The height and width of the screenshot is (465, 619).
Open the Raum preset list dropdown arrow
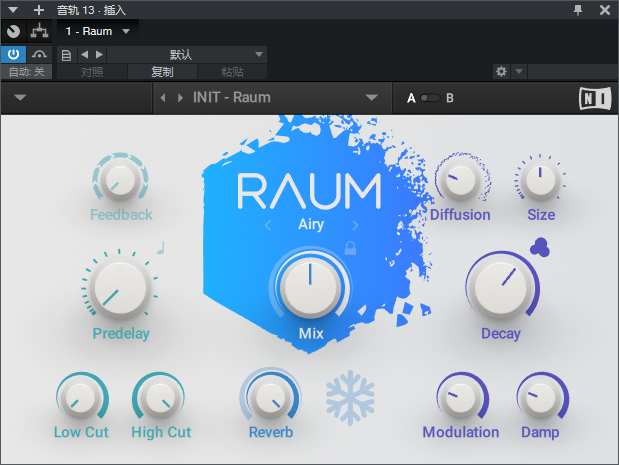coord(371,97)
